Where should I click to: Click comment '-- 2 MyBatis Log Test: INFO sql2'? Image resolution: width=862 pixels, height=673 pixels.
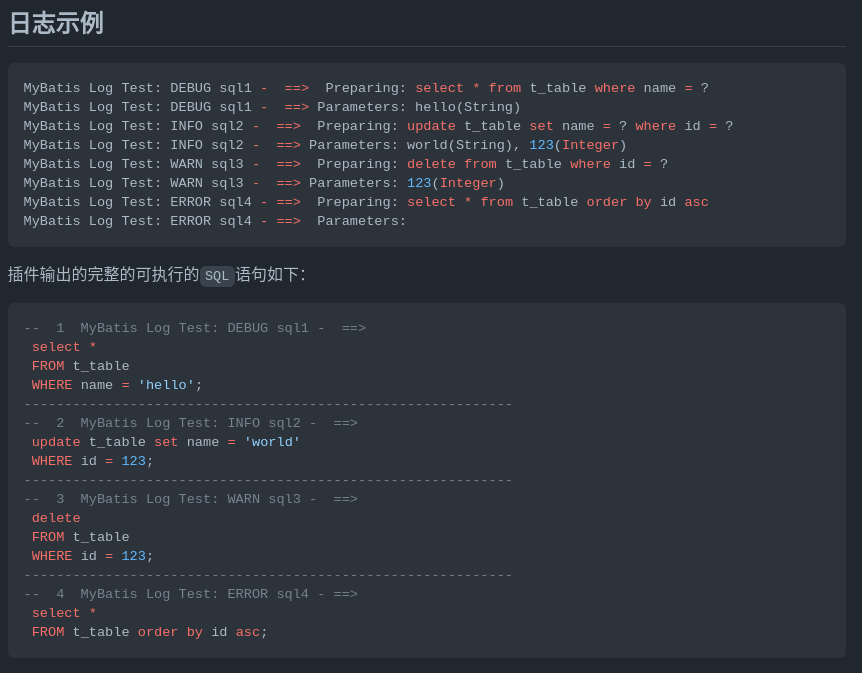click(191, 423)
